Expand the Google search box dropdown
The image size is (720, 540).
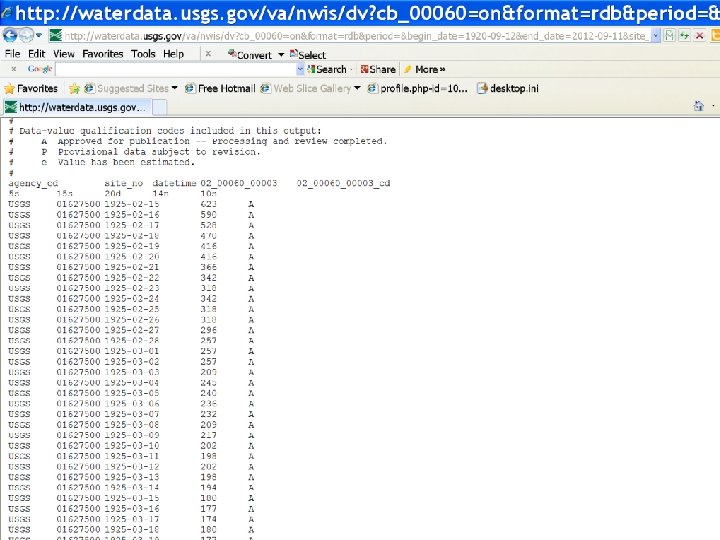pyautogui.click(x=300, y=69)
